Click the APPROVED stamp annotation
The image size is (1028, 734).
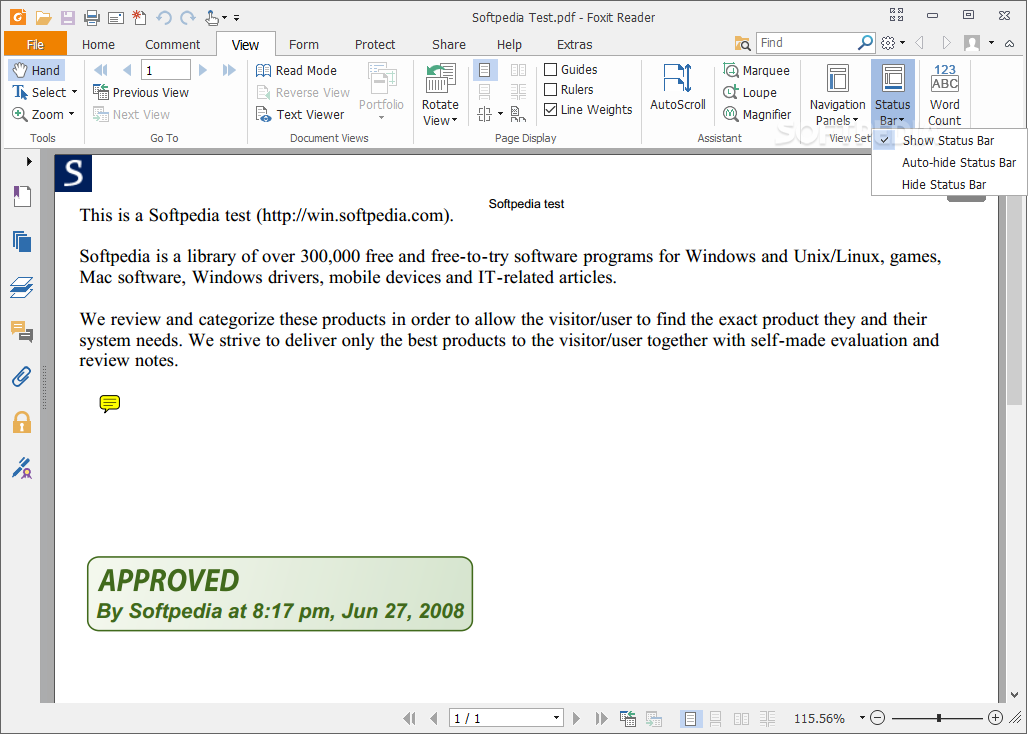coord(280,594)
